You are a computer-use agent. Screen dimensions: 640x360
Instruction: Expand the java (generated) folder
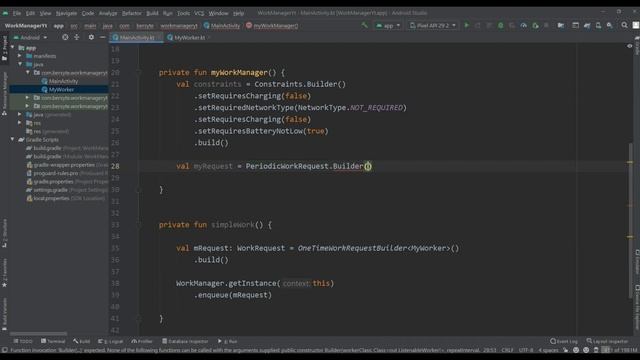[20, 115]
